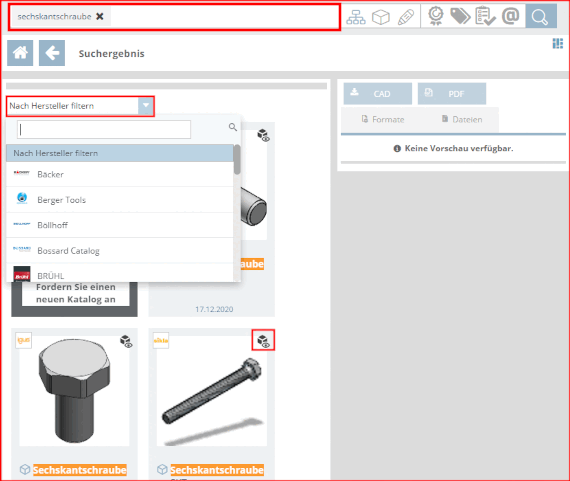Image resolution: width=570 pixels, height=481 pixels.
Task: Filter by manufacturer Bollhoff
Action: pos(120,225)
